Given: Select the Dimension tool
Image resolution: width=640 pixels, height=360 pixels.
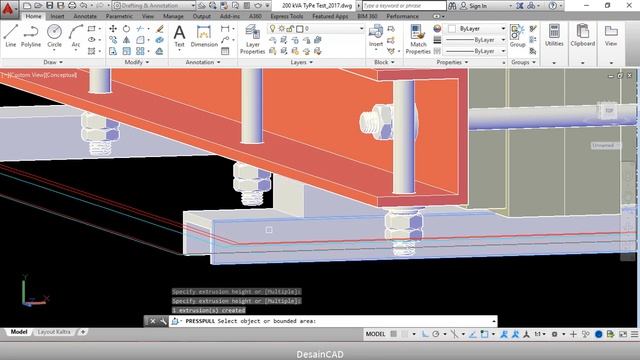Looking at the screenshot, I should (204, 36).
